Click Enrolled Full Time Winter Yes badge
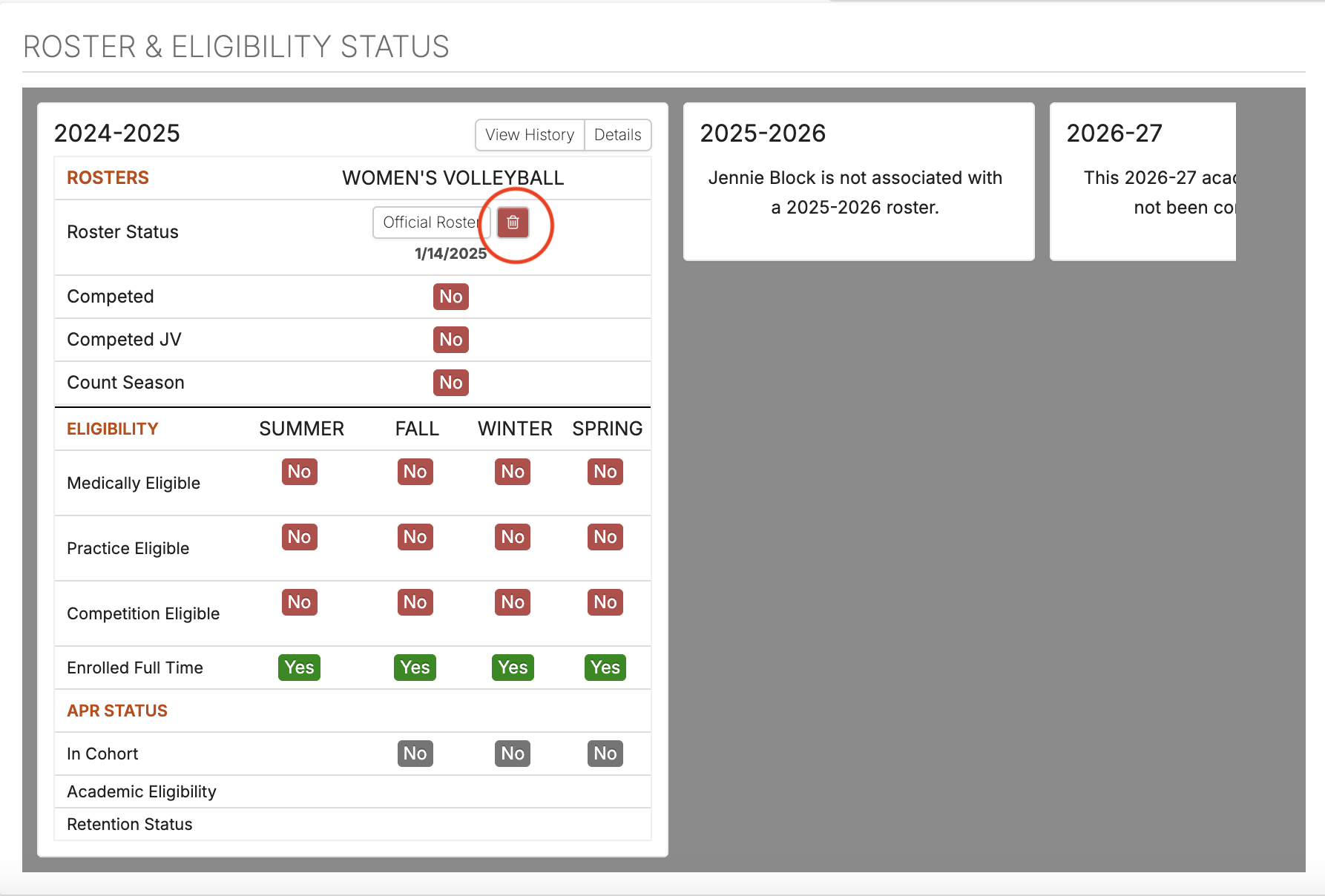1325x896 pixels. [513, 668]
